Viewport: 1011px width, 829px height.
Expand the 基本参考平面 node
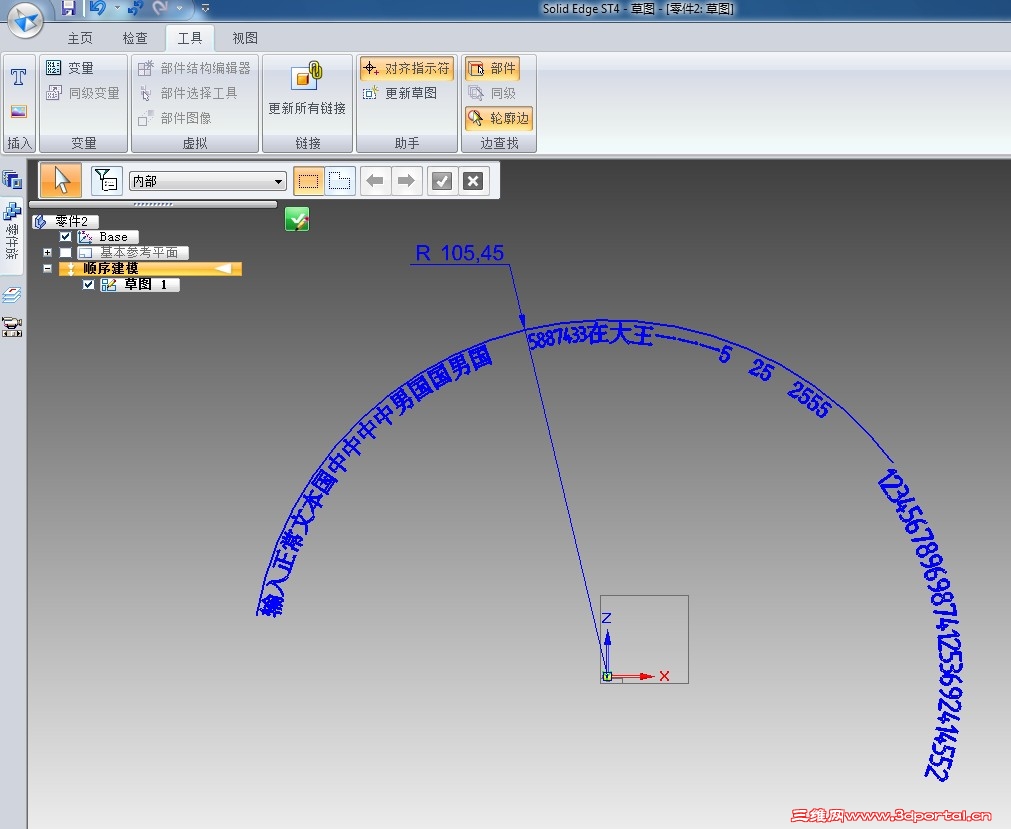47,253
